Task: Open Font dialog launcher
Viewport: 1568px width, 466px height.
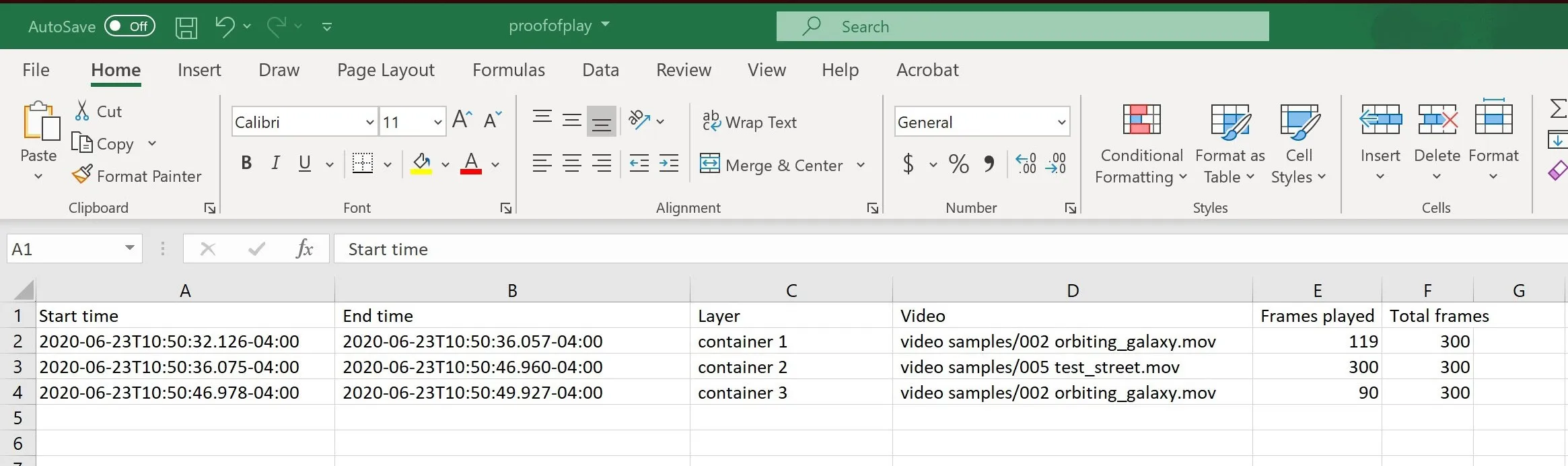Action: pyautogui.click(x=506, y=208)
